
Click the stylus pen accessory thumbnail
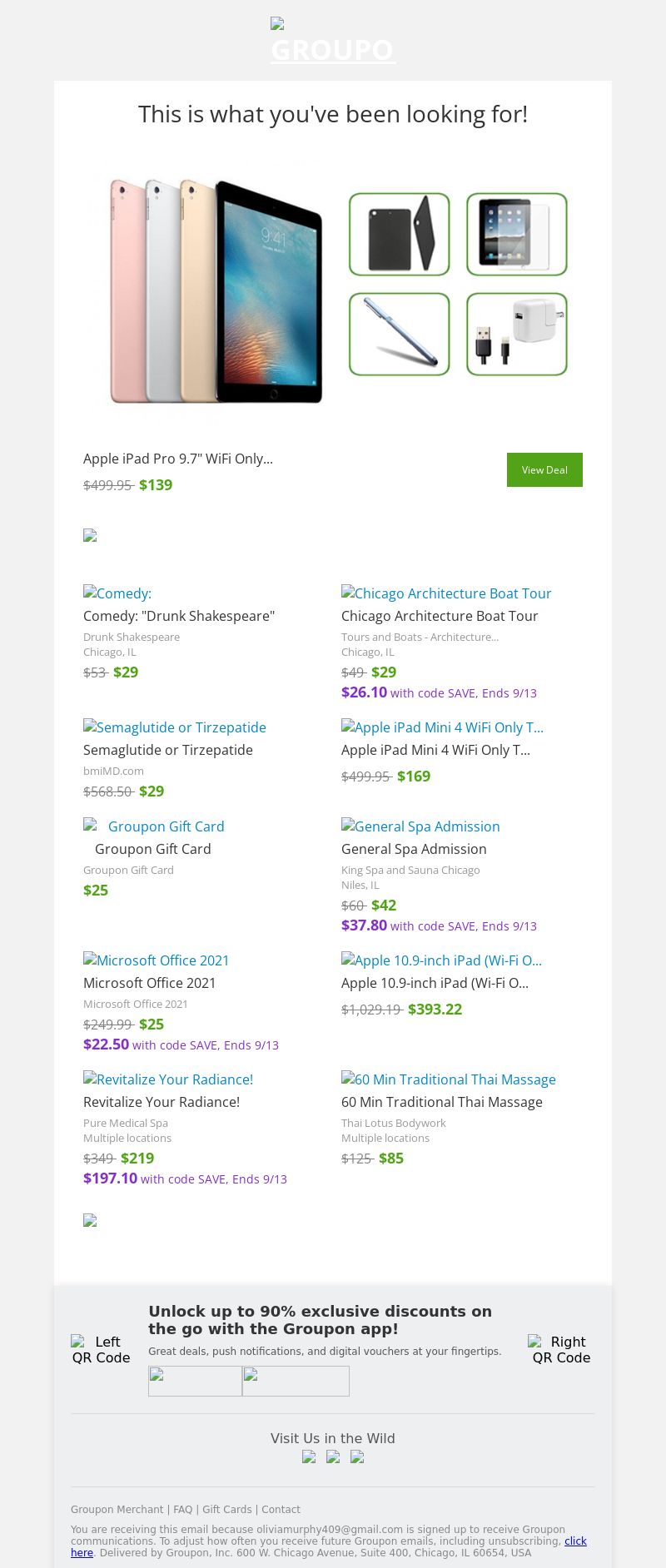click(400, 334)
